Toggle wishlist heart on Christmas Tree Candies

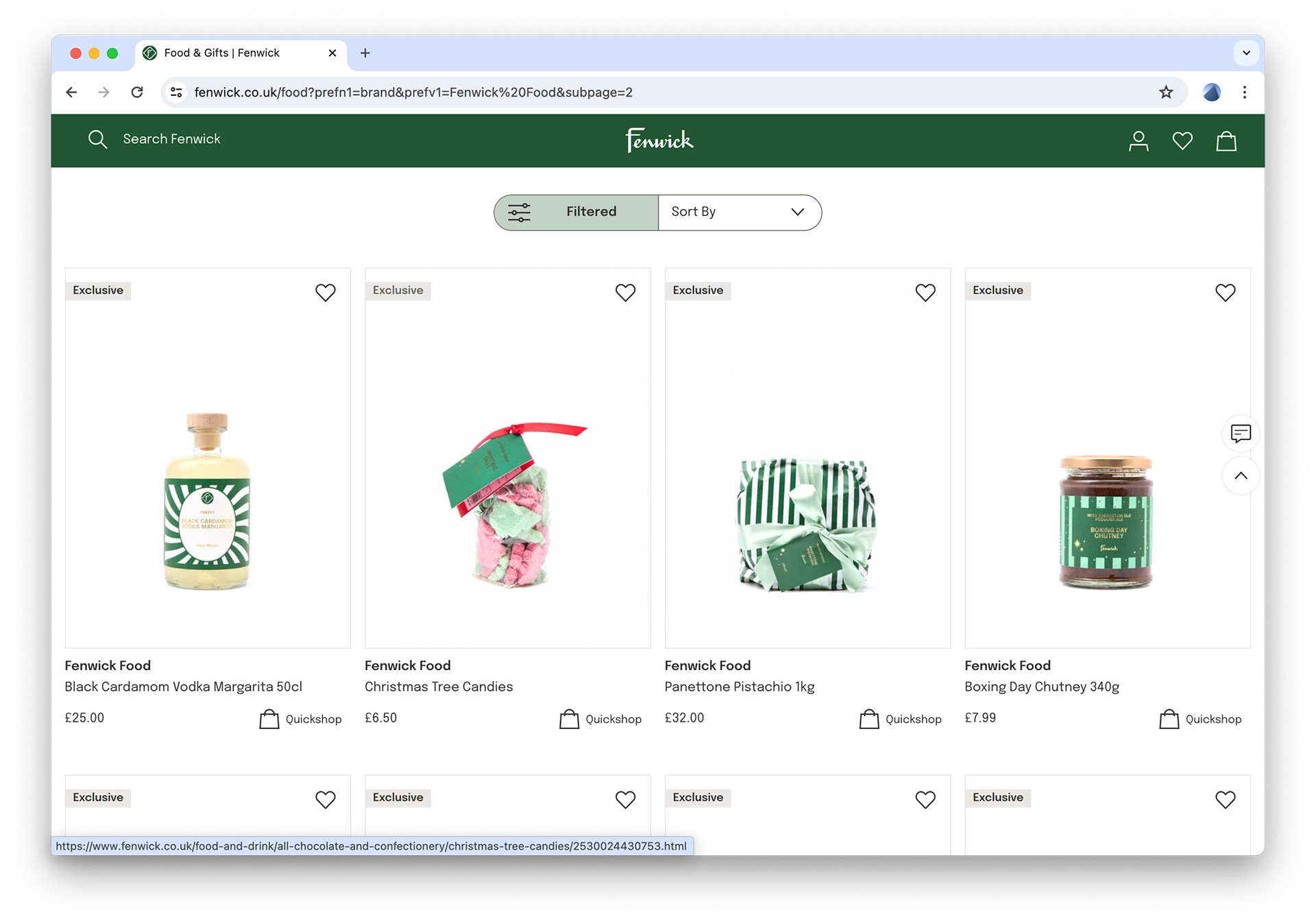point(625,293)
